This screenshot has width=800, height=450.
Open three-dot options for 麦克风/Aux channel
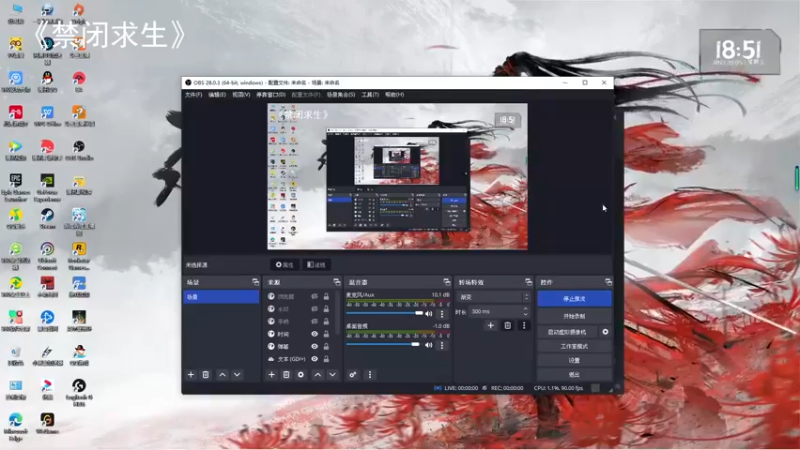[442, 314]
